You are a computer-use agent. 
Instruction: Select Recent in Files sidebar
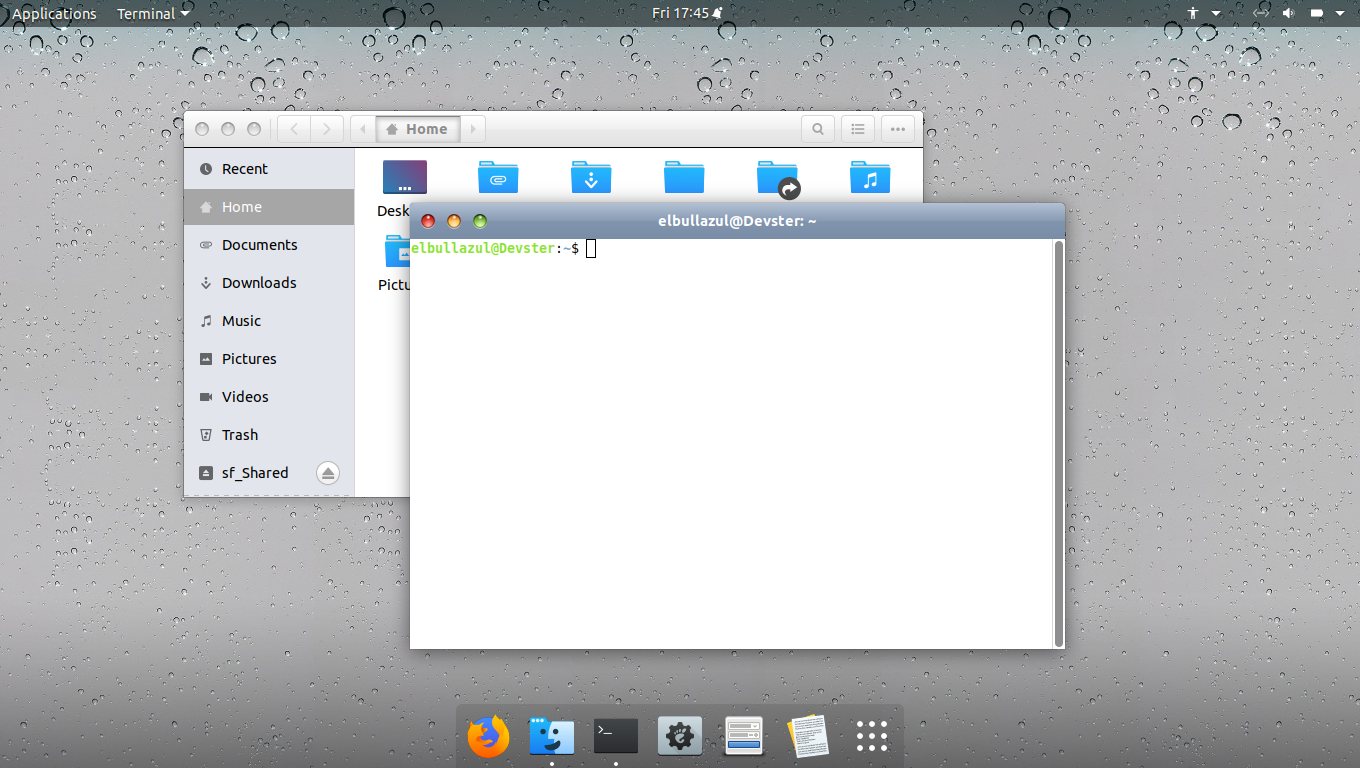coord(269,169)
